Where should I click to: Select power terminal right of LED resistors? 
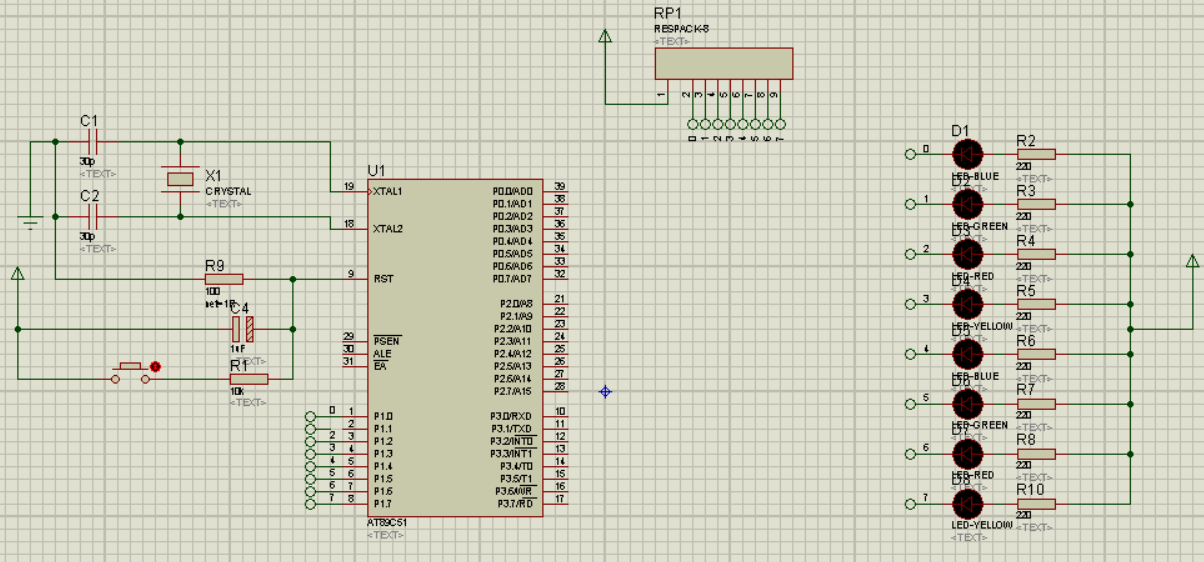[1192, 261]
